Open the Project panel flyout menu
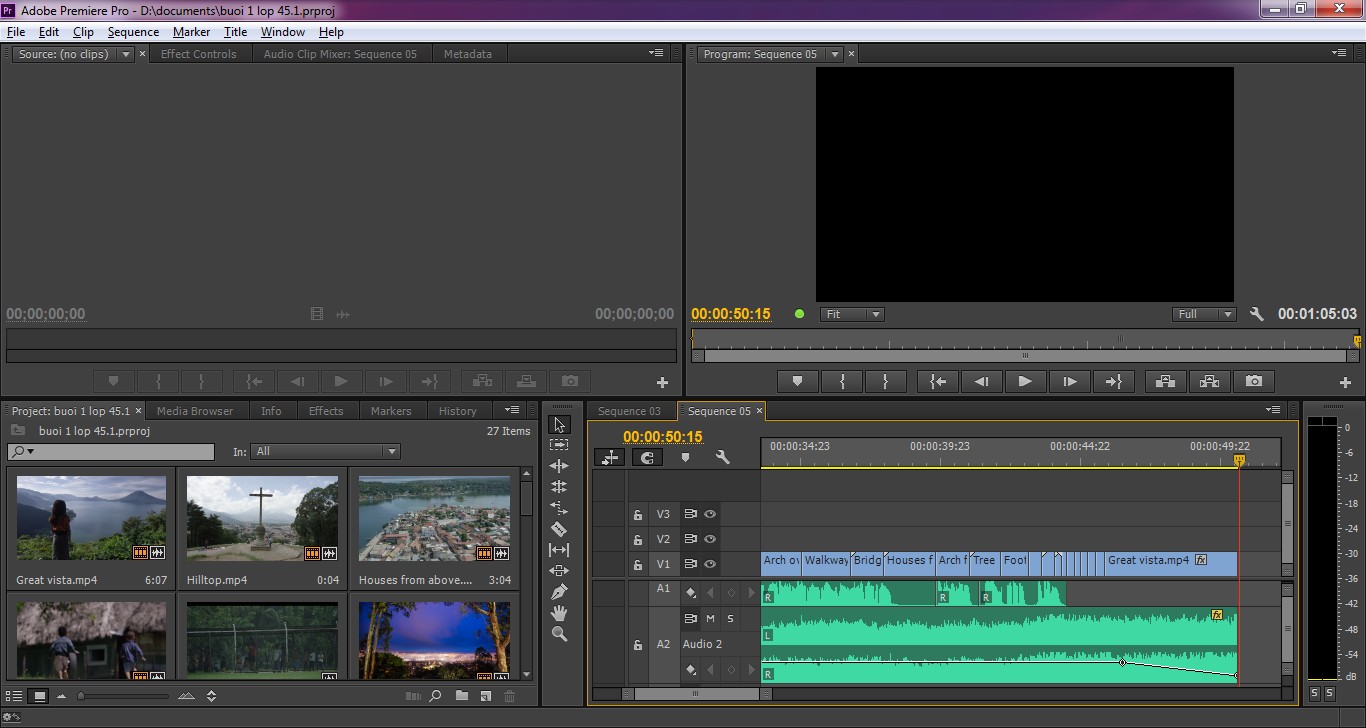This screenshot has width=1366, height=728. [x=512, y=410]
